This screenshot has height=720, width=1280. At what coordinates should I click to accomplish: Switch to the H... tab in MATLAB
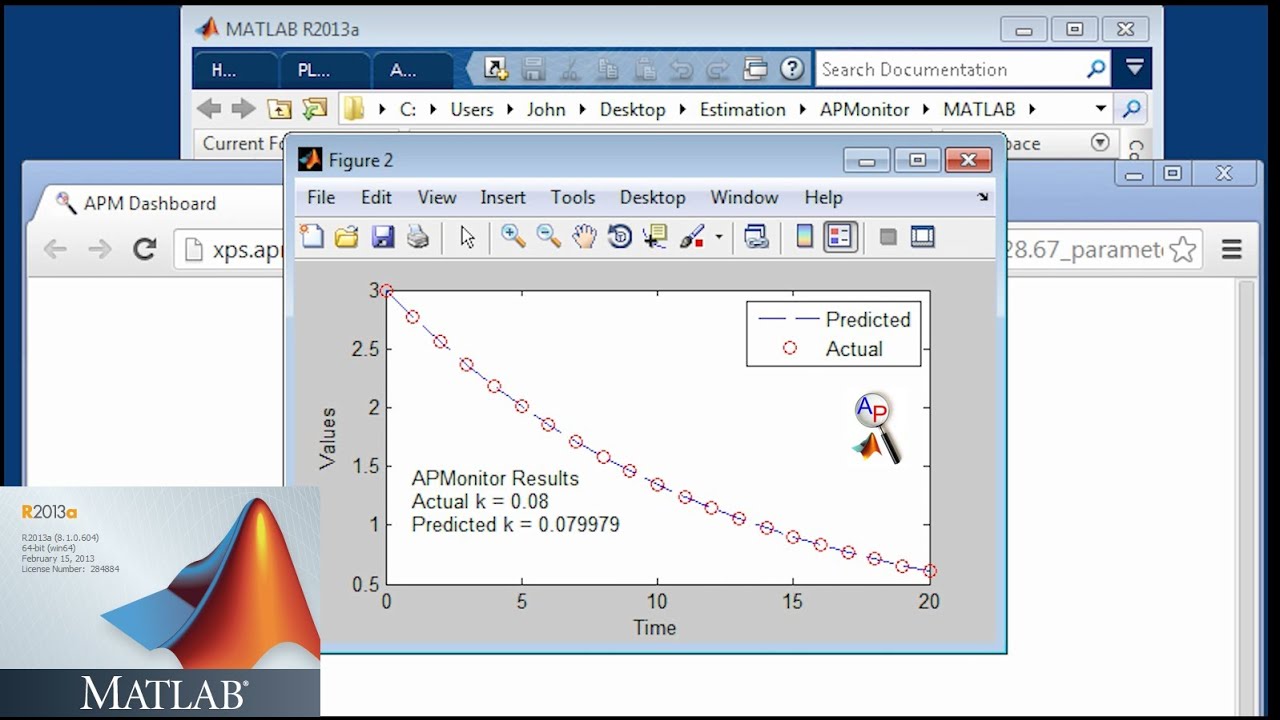click(237, 69)
